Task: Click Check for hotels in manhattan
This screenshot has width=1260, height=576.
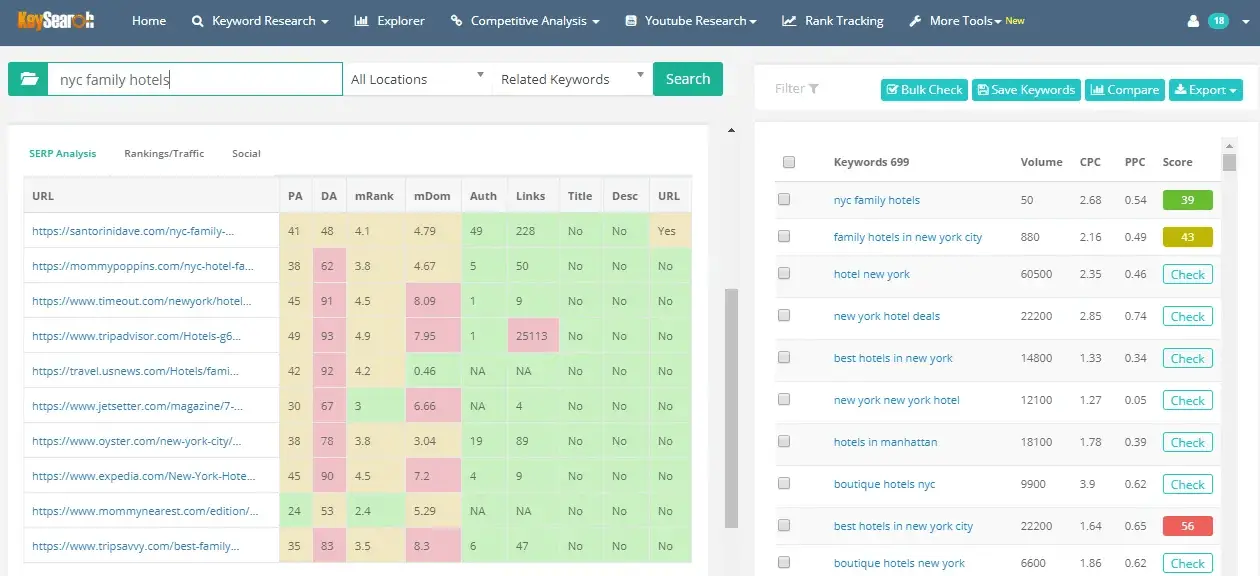Action: tap(1187, 442)
